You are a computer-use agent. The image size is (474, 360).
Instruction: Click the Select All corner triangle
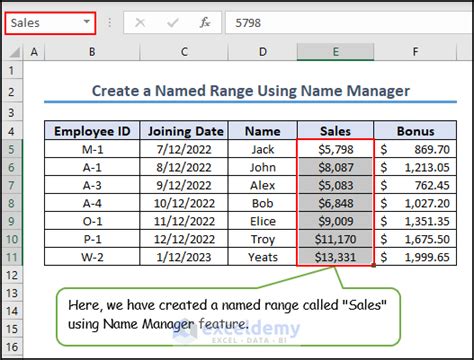14,52
